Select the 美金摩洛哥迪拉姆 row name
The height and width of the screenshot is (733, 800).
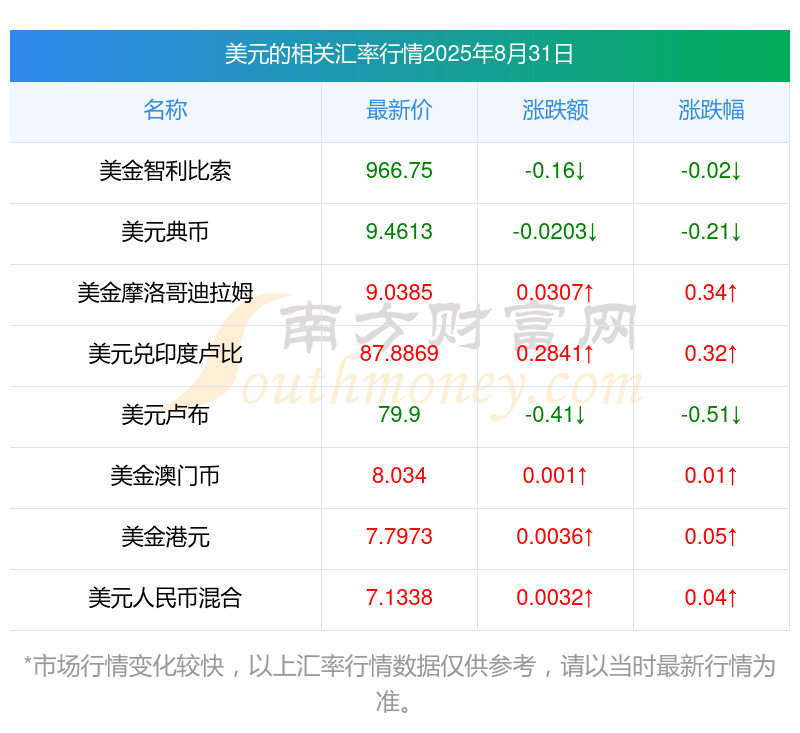[x=165, y=293]
